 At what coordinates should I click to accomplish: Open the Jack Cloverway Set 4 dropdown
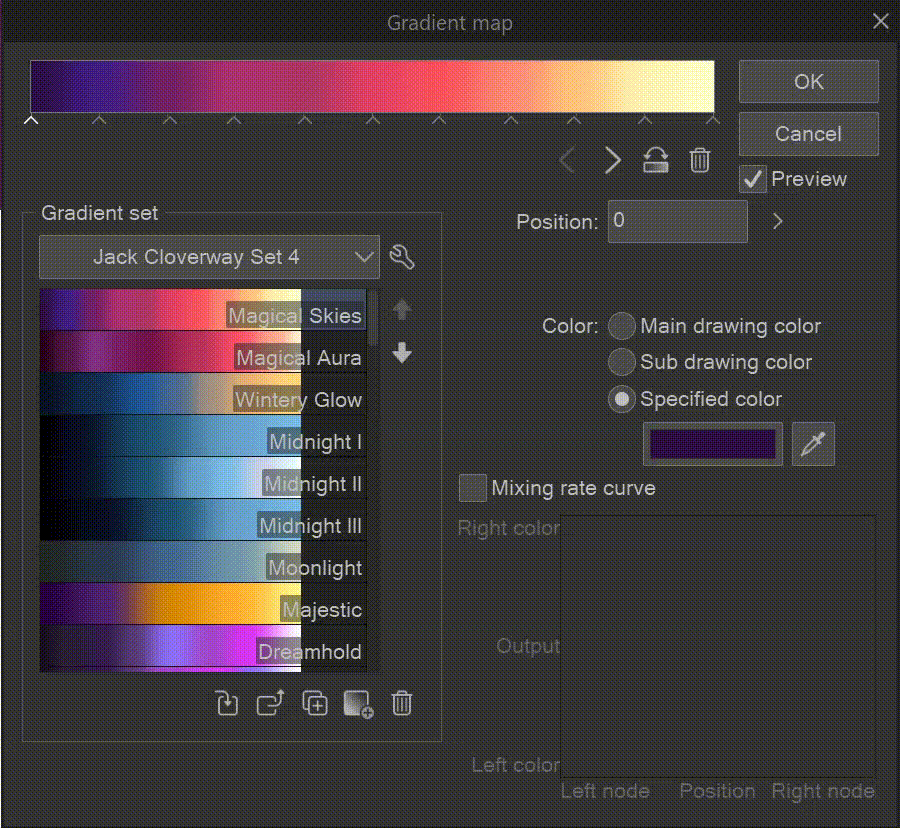[x=209, y=257]
